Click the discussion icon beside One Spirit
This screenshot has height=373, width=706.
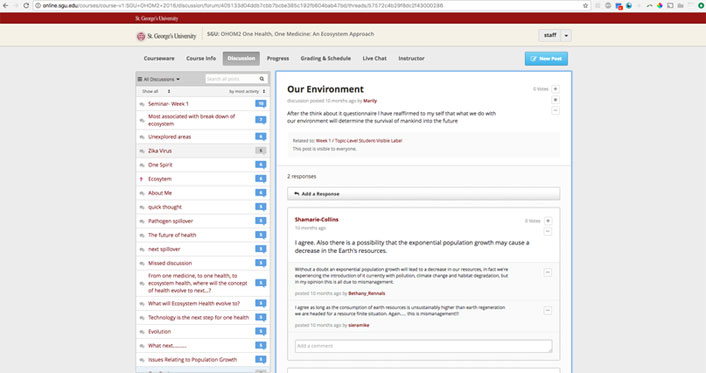coord(142,165)
